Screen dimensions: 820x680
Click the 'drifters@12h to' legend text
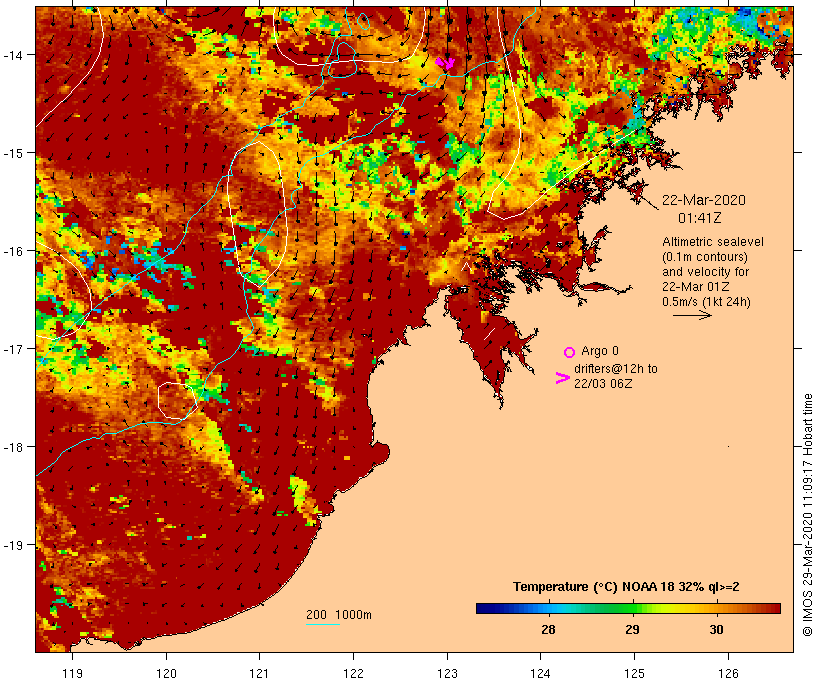coord(616,369)
